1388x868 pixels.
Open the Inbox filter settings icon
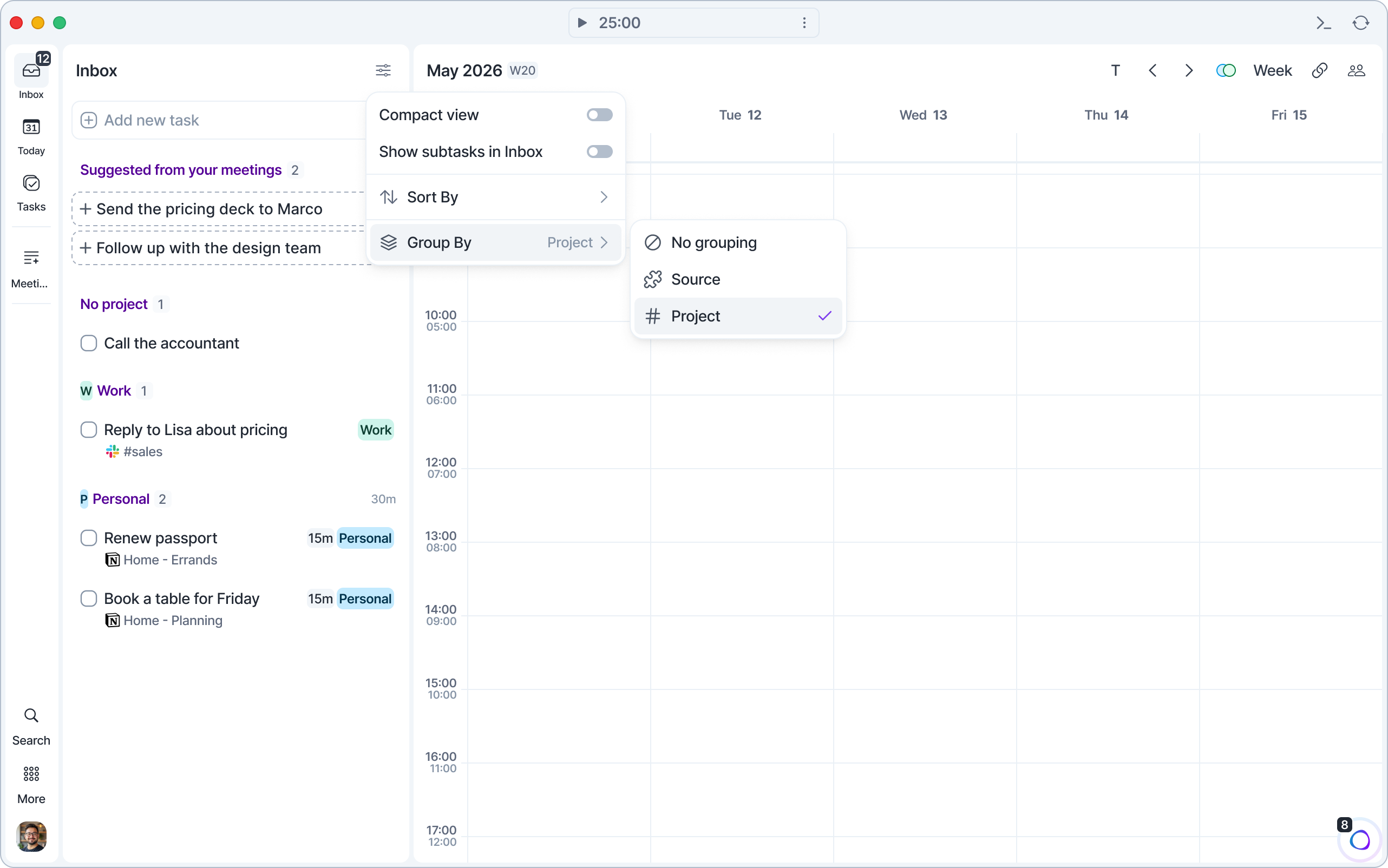383,70
